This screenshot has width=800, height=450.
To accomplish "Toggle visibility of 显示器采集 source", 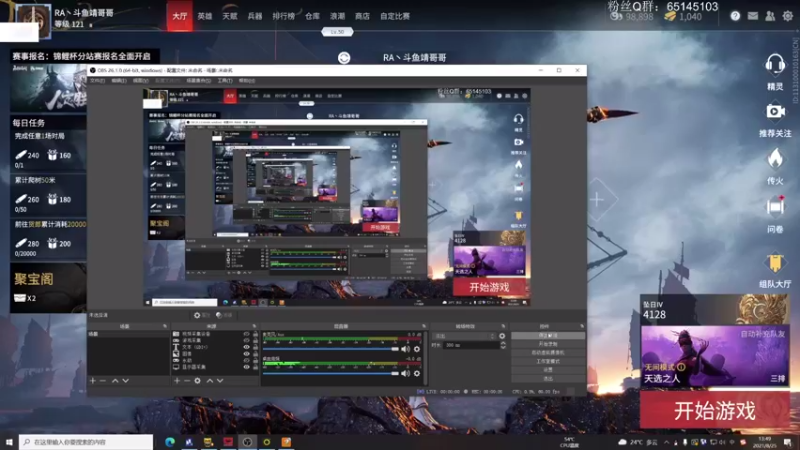I will (x=246, y=367).
